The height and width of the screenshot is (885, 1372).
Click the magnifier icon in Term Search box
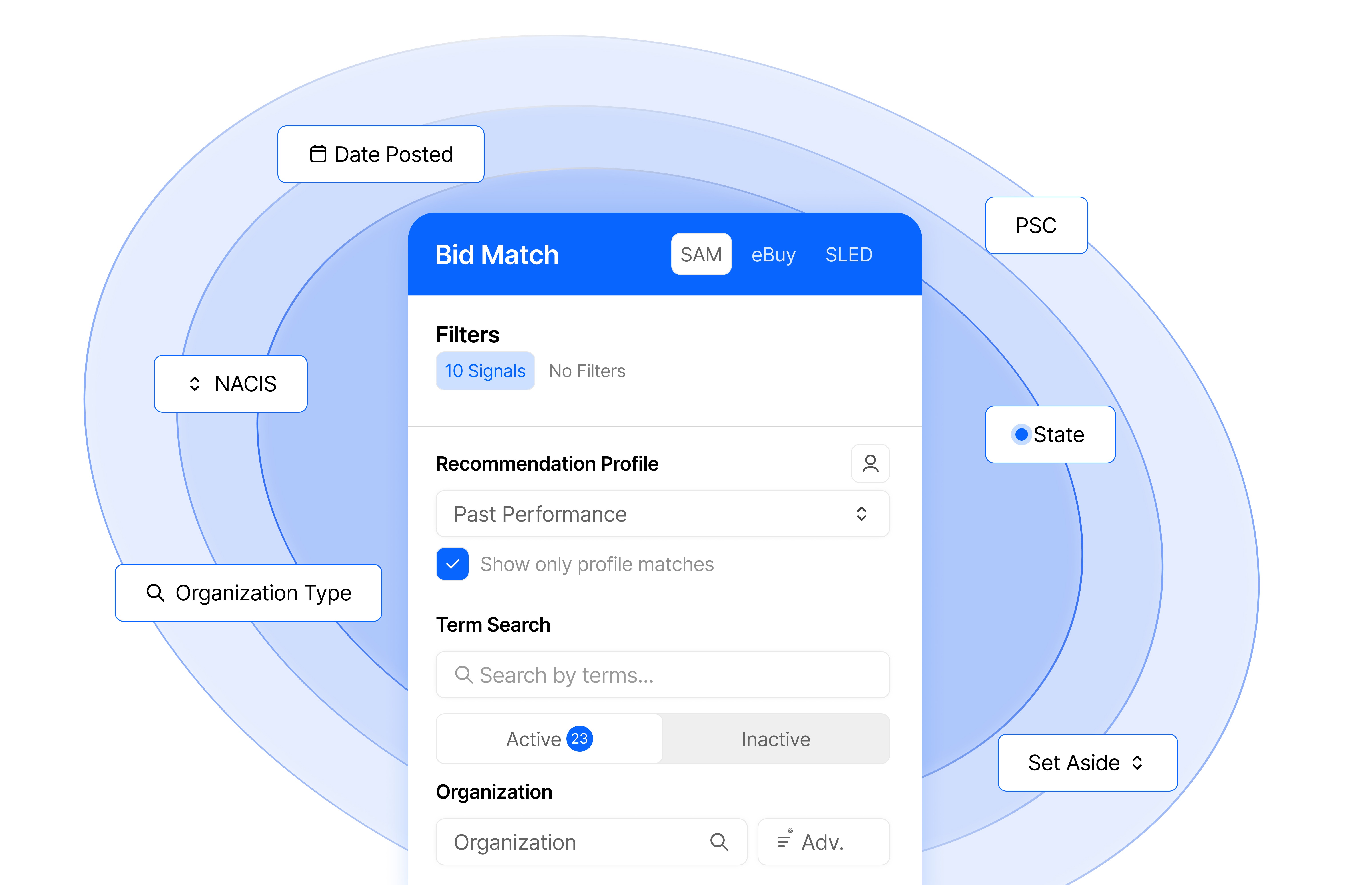click(x=464, y=675)
